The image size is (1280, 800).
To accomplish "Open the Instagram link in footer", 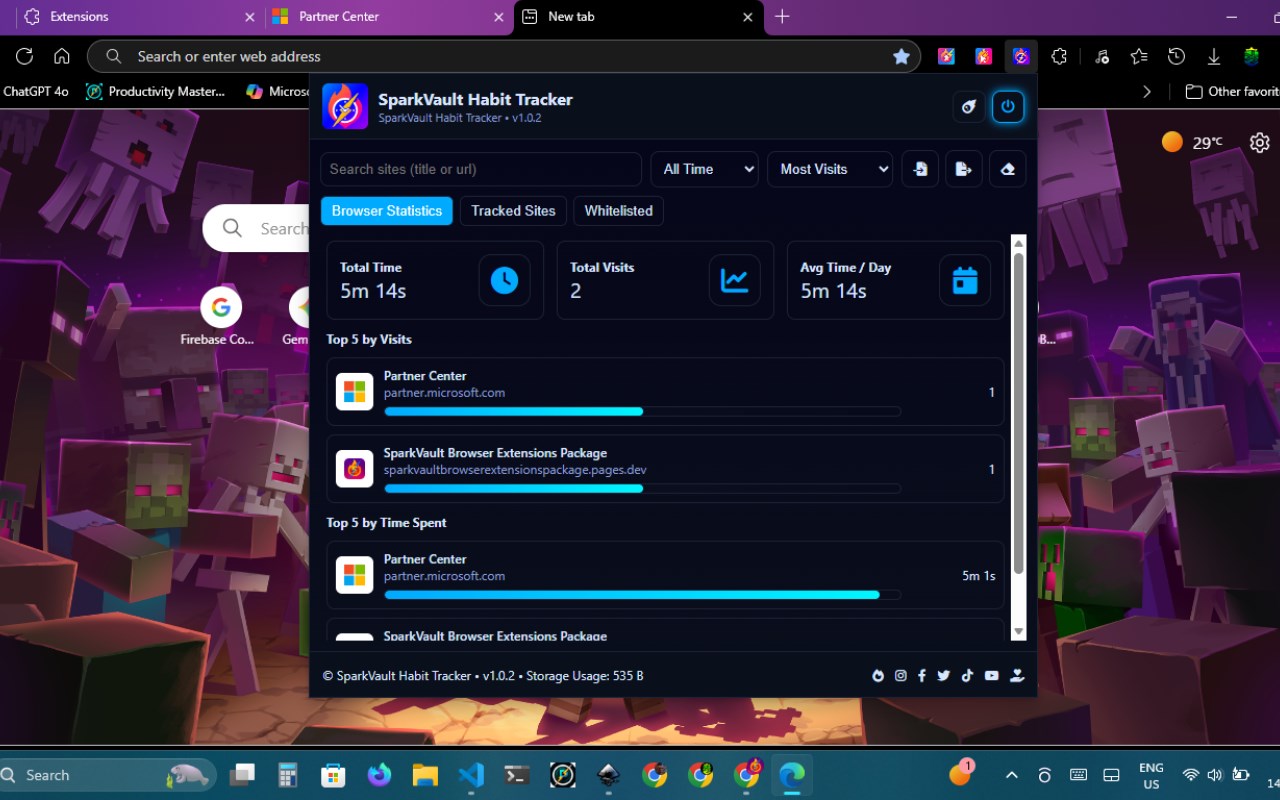I will tap(900, 676).
